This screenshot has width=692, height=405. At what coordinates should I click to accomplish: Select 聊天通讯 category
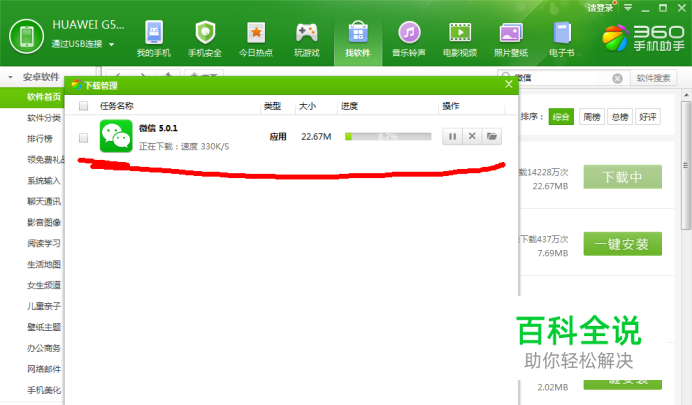pos(44,202)
